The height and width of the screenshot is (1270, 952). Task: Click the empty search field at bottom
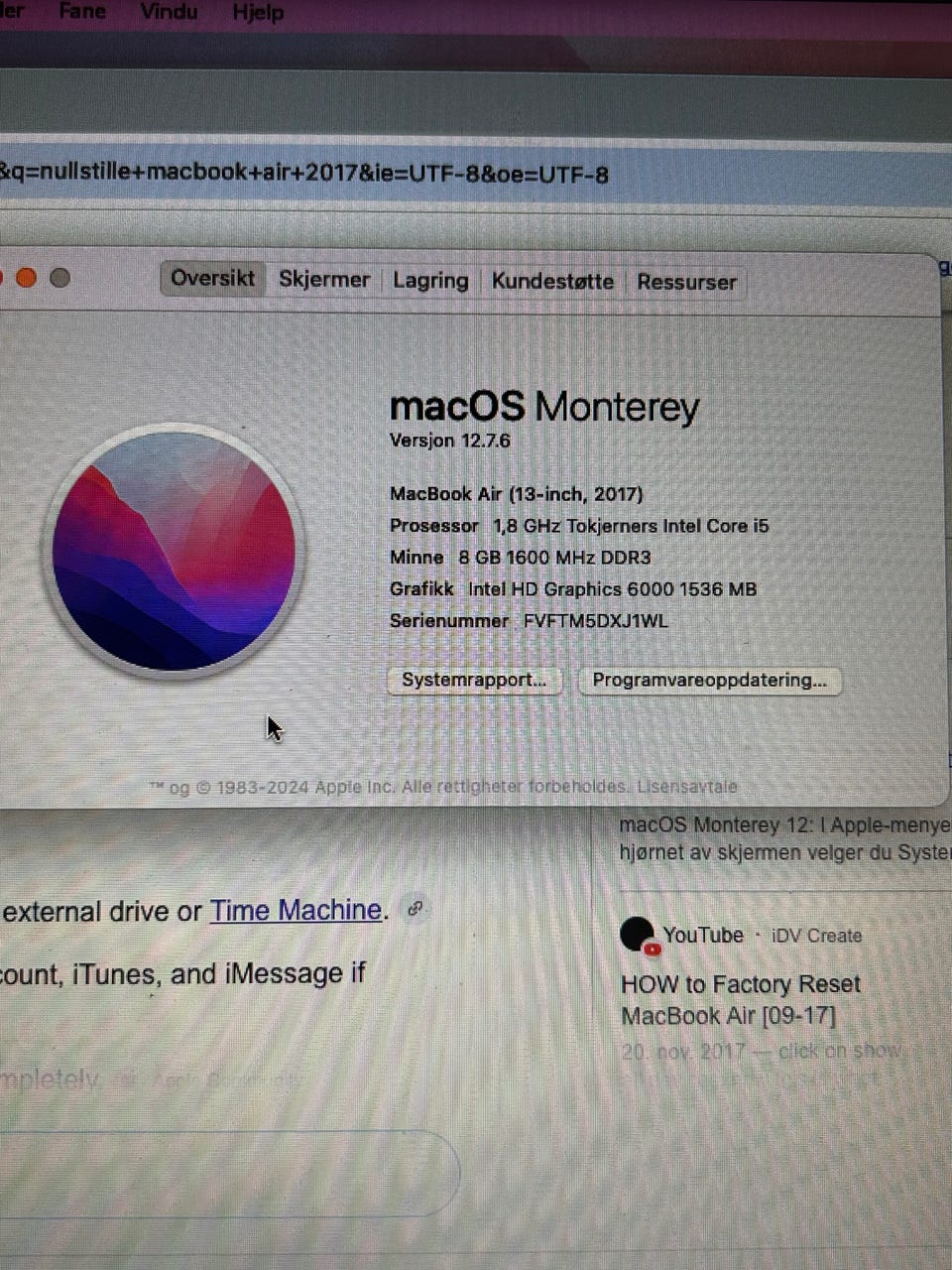click(230, 1173)
